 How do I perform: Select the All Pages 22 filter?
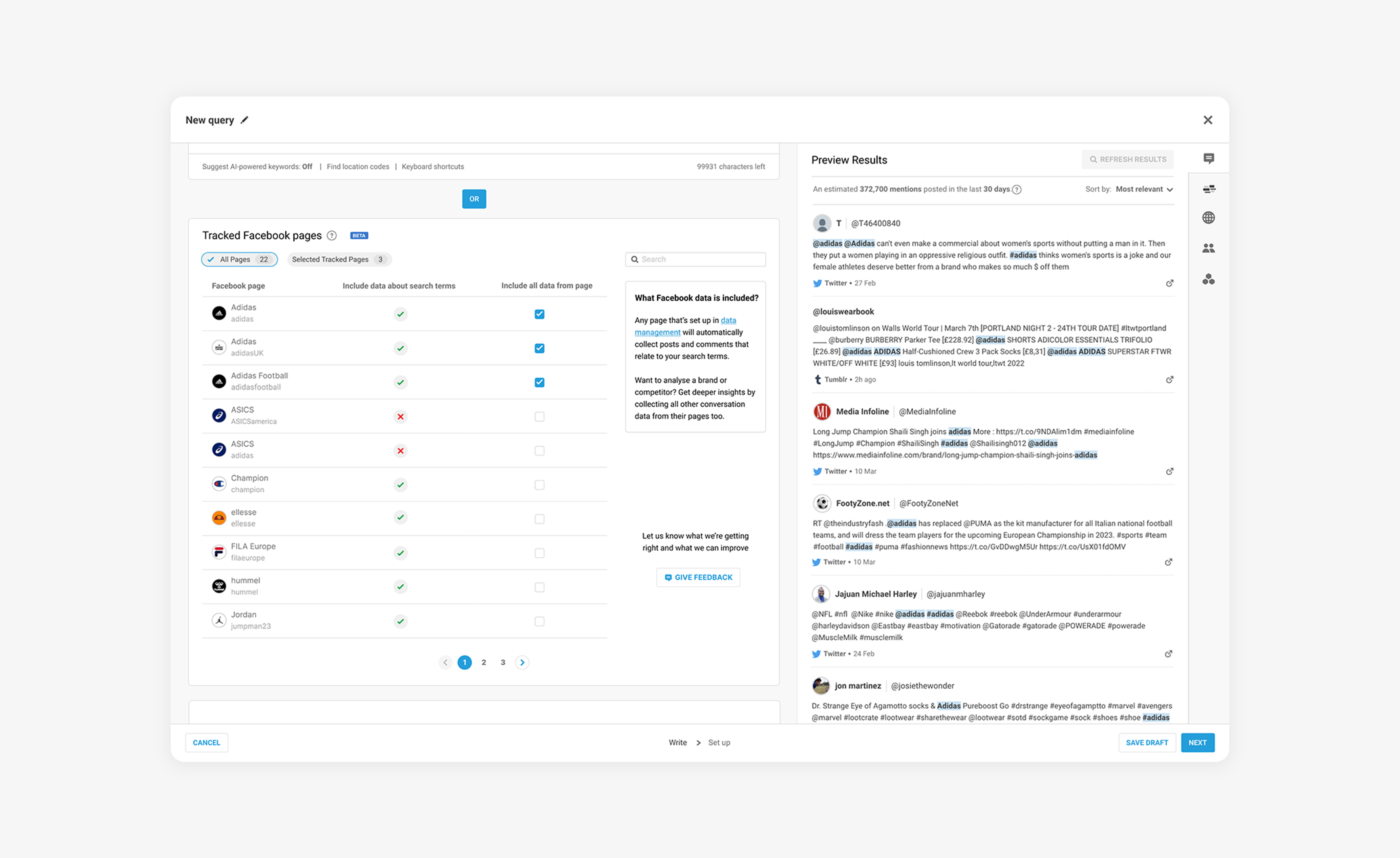click(x=239, y=259)
